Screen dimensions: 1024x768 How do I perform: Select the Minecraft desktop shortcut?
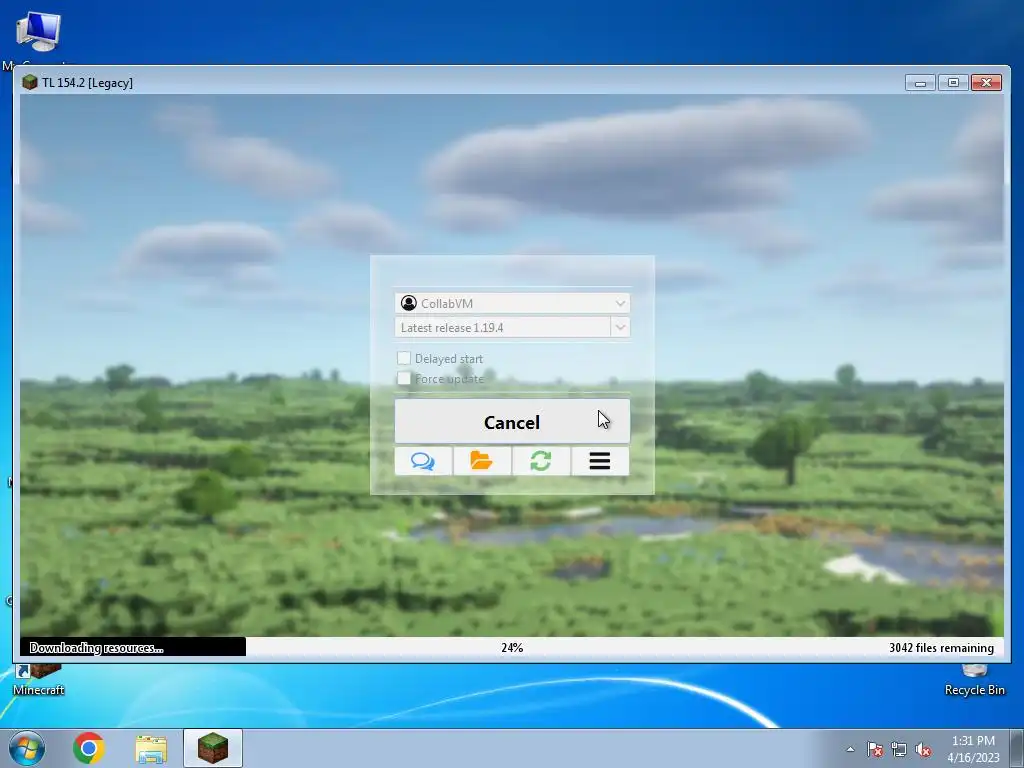(39, 680)
